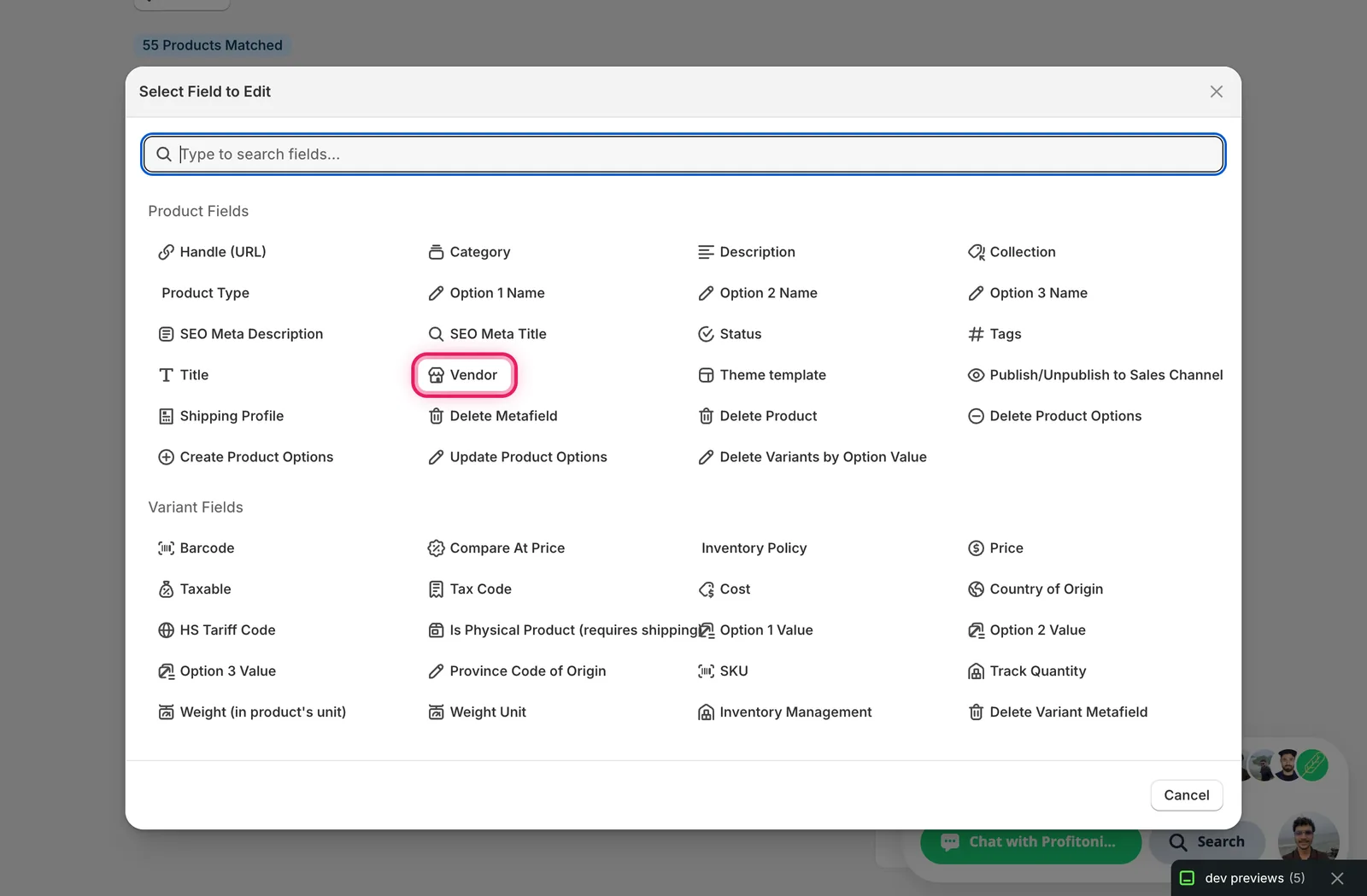Choose the Inventory Policy field
Screen dimensions: 1367x896
click(x=754, y=548)
